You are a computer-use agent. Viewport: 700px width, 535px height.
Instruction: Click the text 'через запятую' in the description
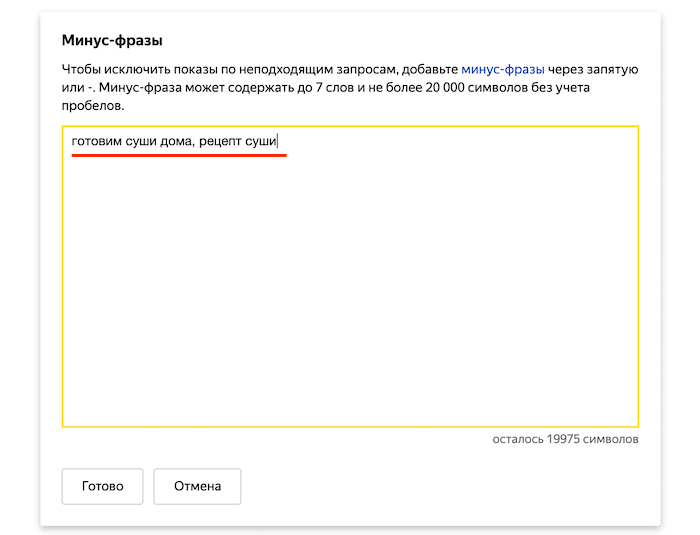(x=593, y=70)
